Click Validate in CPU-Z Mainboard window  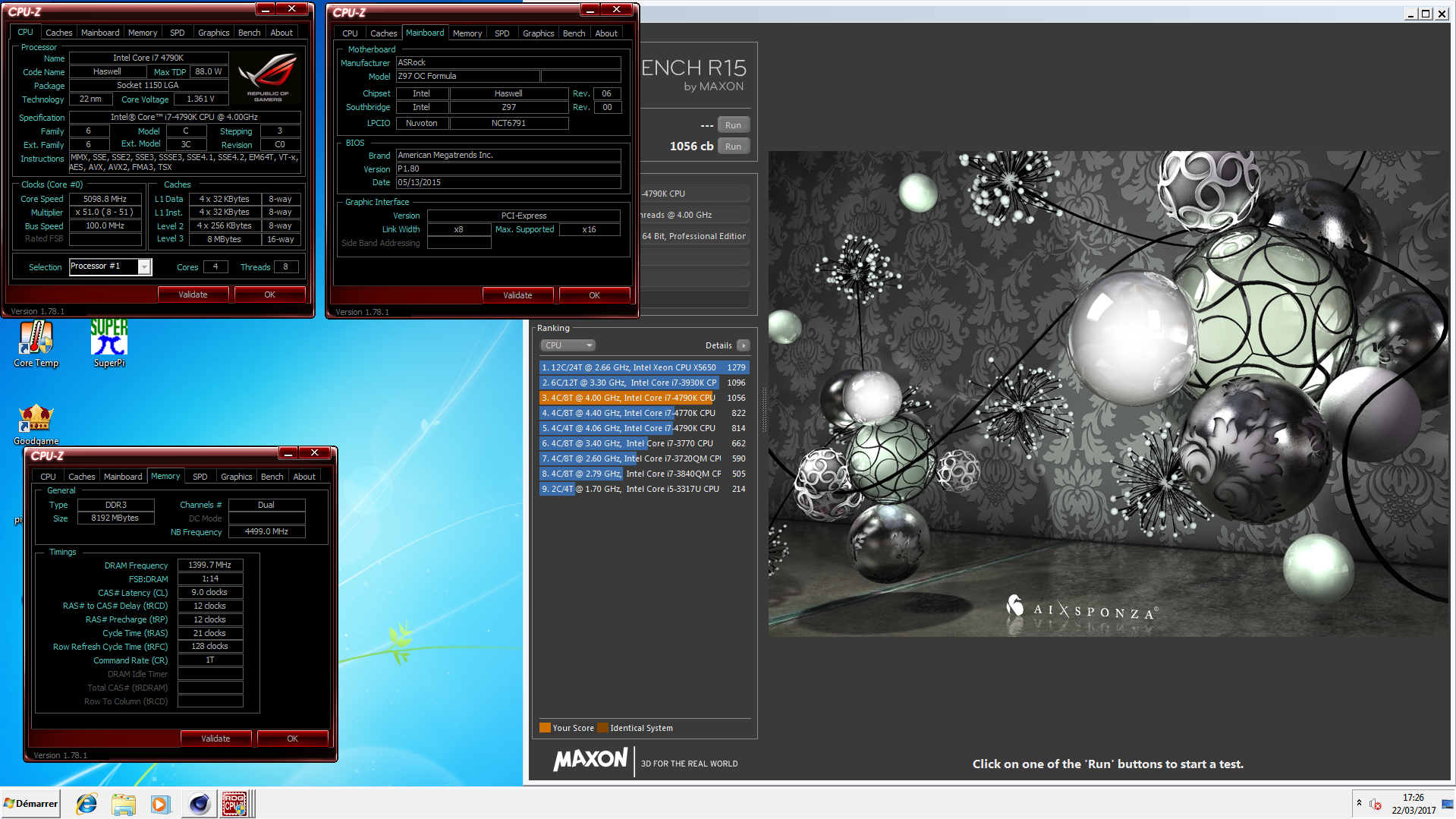pos(517,295)
